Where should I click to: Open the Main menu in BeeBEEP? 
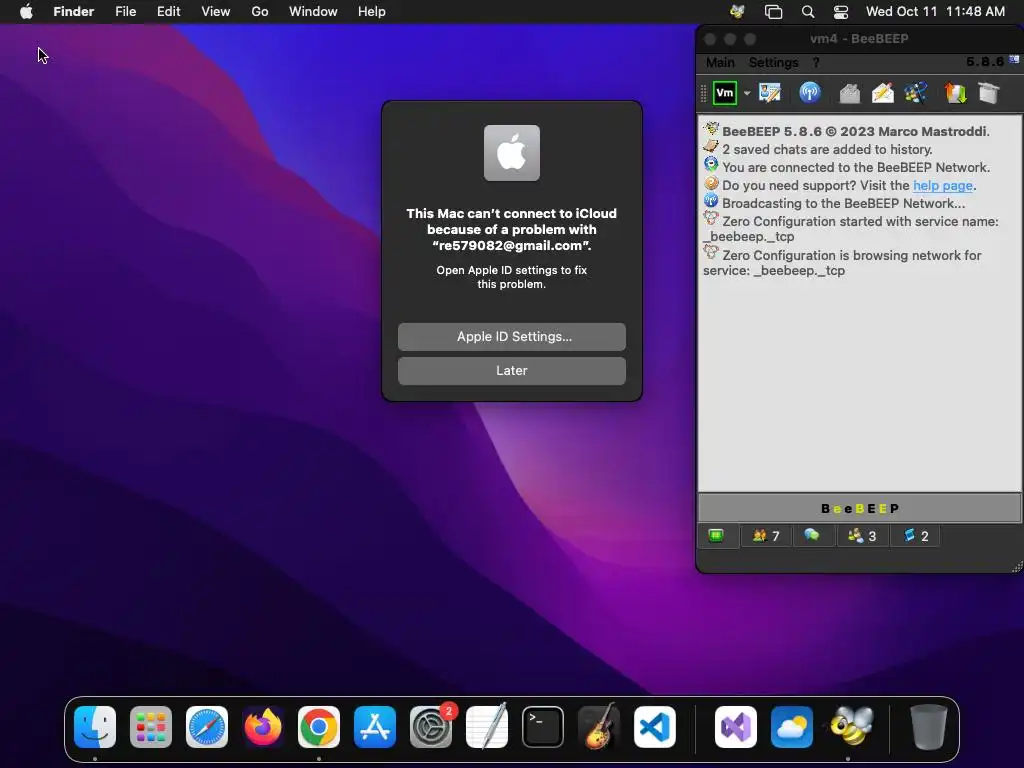[720, 62]
